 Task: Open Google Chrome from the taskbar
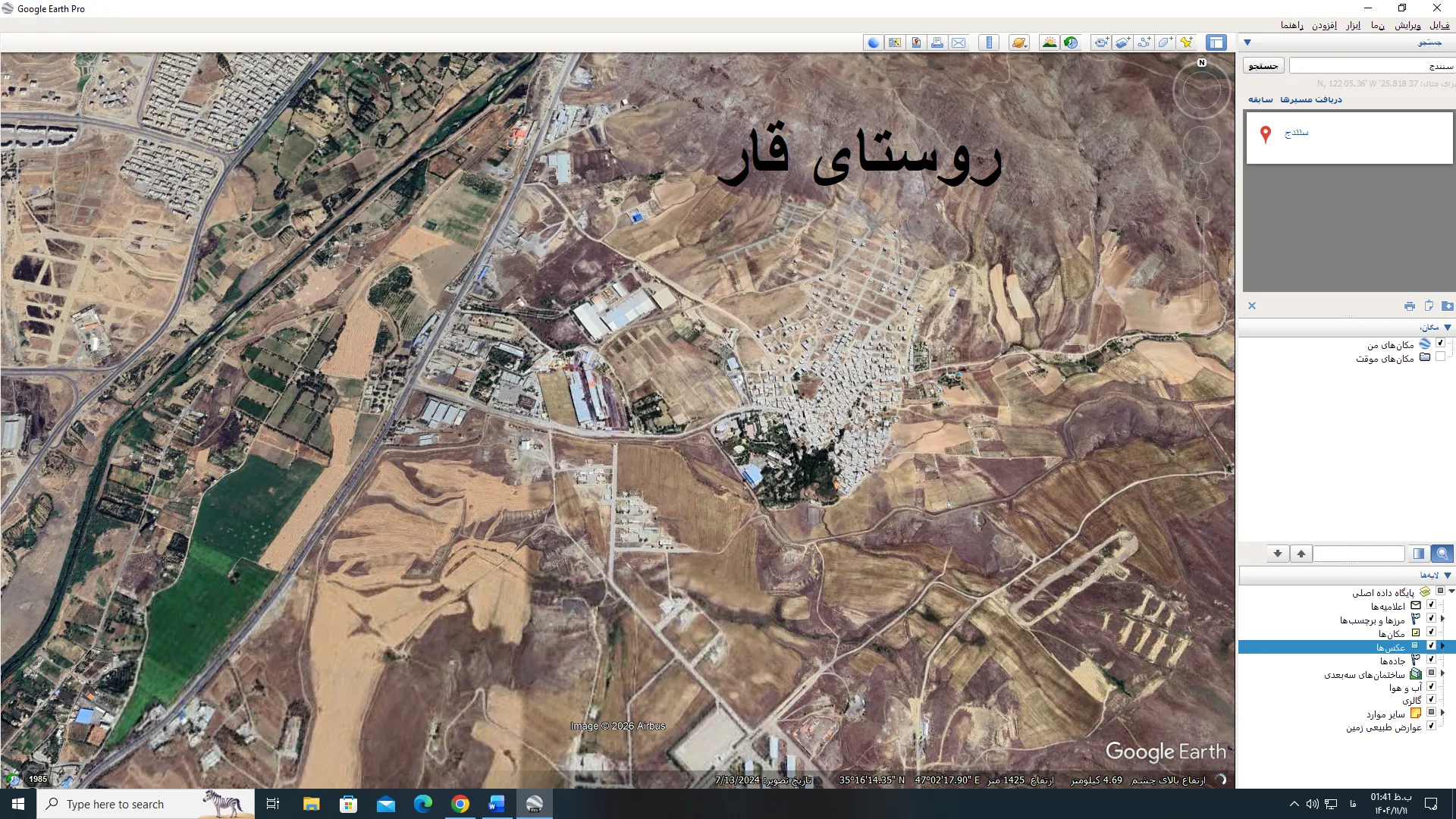460,804
